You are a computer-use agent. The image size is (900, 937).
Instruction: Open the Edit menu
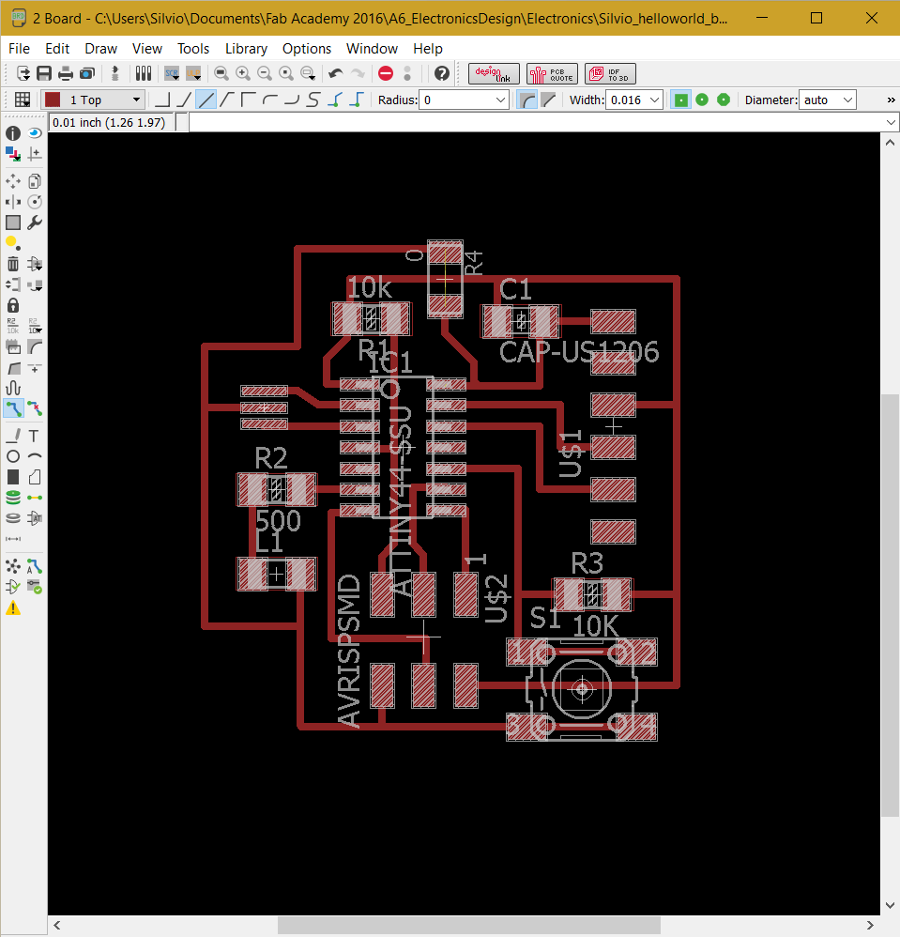click(57, 48)
